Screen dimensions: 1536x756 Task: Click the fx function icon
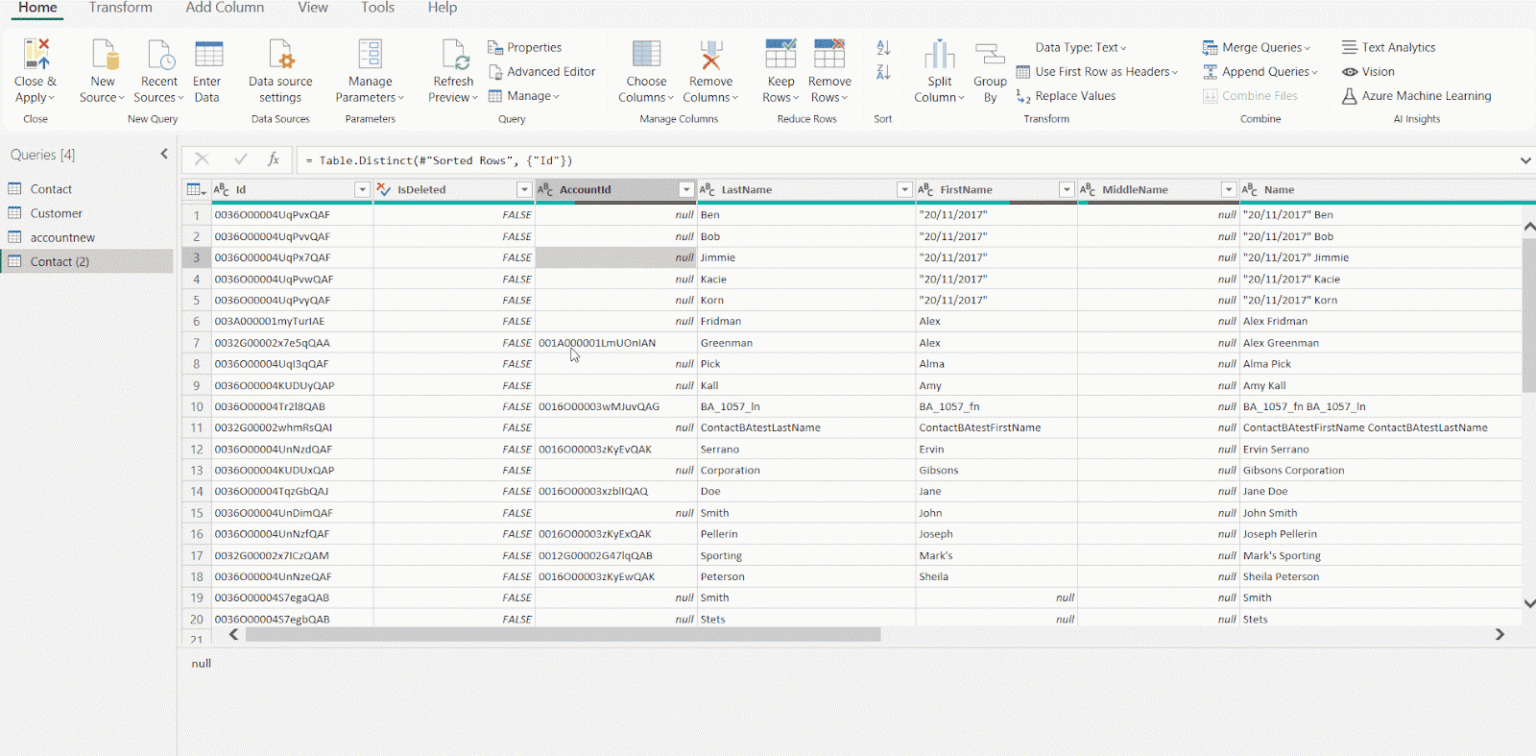273,159
